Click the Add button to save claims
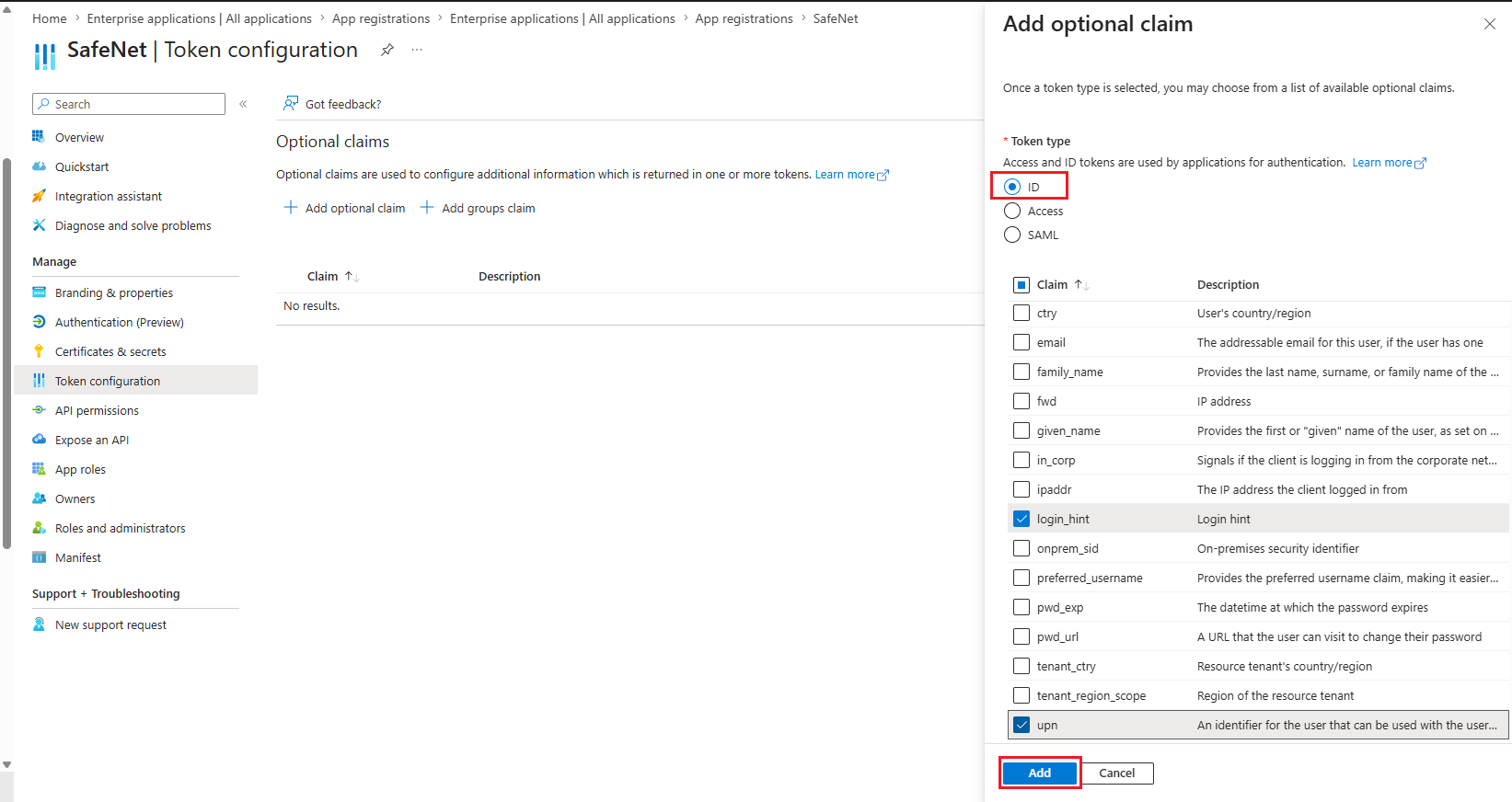Viewport: 1512px width, 802px height. click(1040, 773)
